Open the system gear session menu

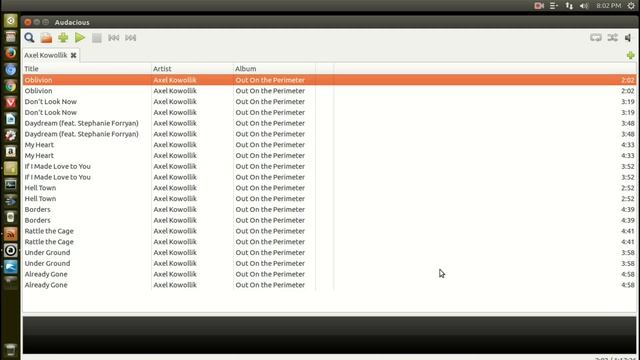coord(631,6)
